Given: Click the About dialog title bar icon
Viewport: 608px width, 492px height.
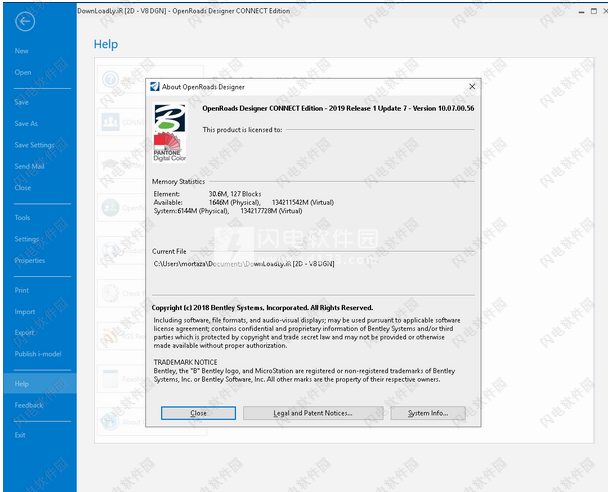Looking at the screenshot, I should (154, 86).
